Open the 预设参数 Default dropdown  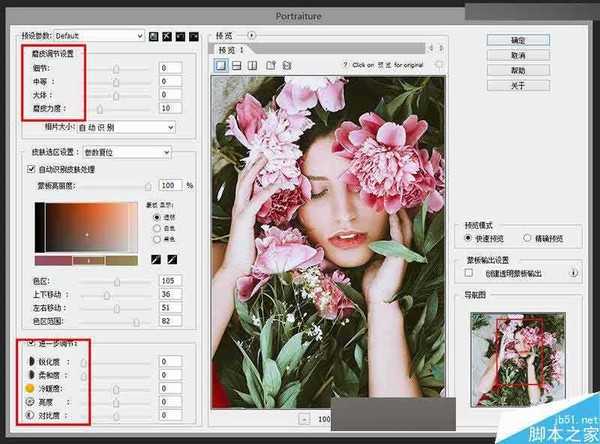tap(98, 35)
